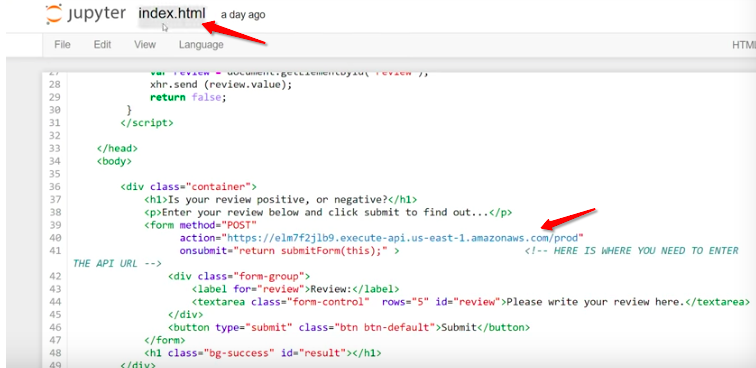Click the 'a day ago' timestamp
The width and height of the screenshot is (756, 368).
click(243, 15)
